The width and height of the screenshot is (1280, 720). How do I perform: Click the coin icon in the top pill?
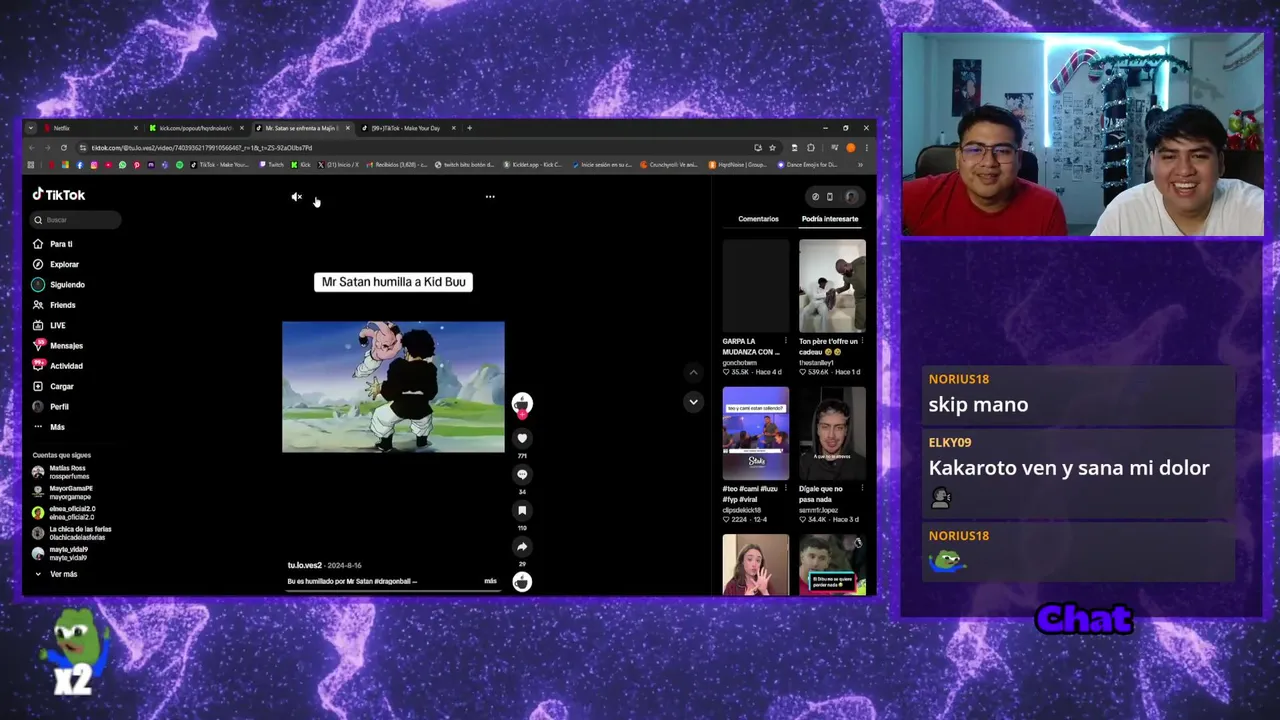click(x=815, y=197)
